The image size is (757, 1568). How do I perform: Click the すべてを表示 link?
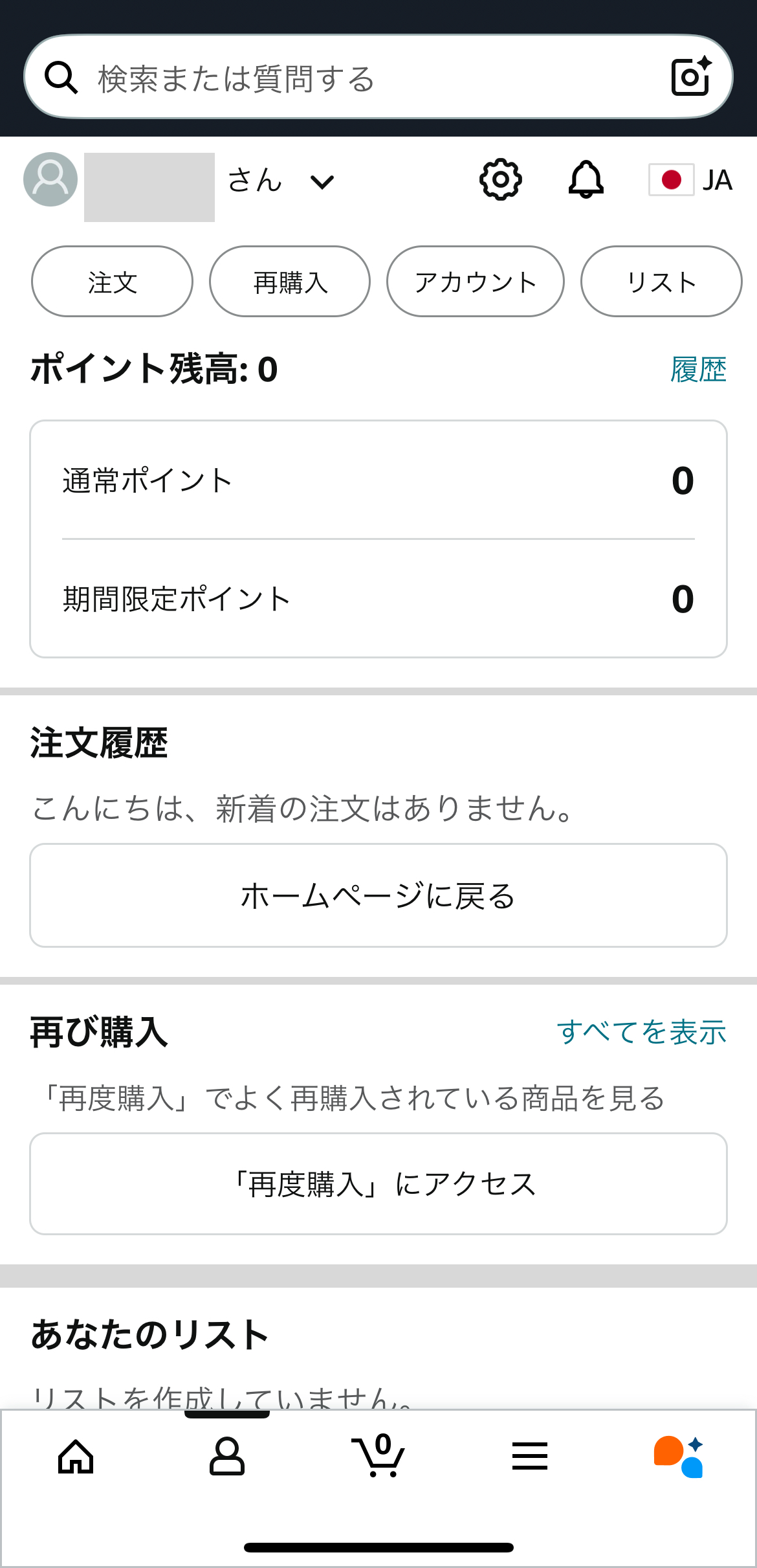click(641, 1031)
